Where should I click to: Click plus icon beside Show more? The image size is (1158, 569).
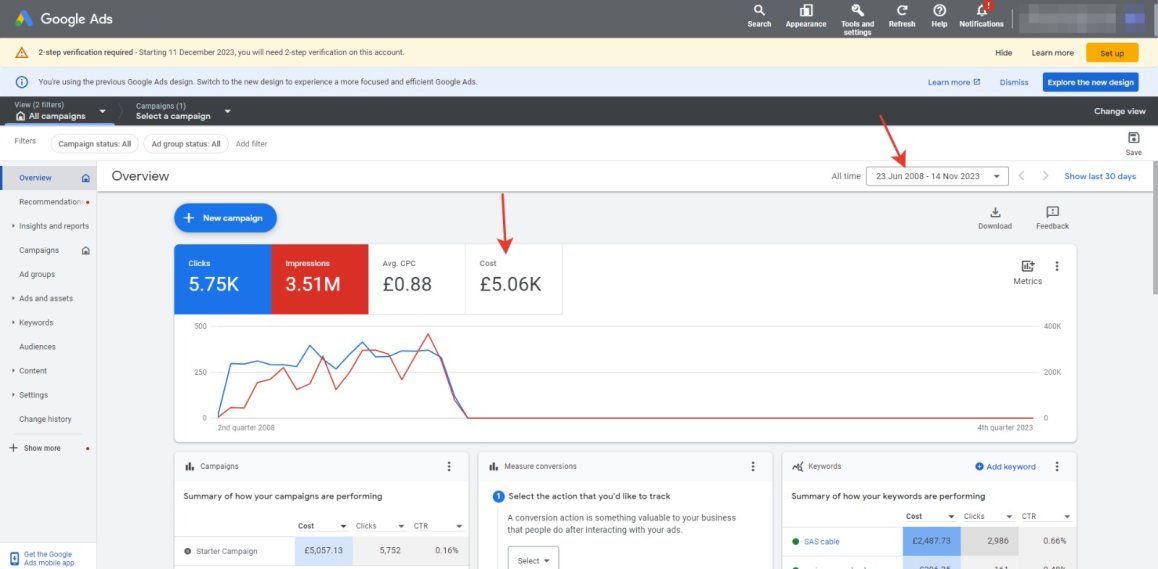13,448
